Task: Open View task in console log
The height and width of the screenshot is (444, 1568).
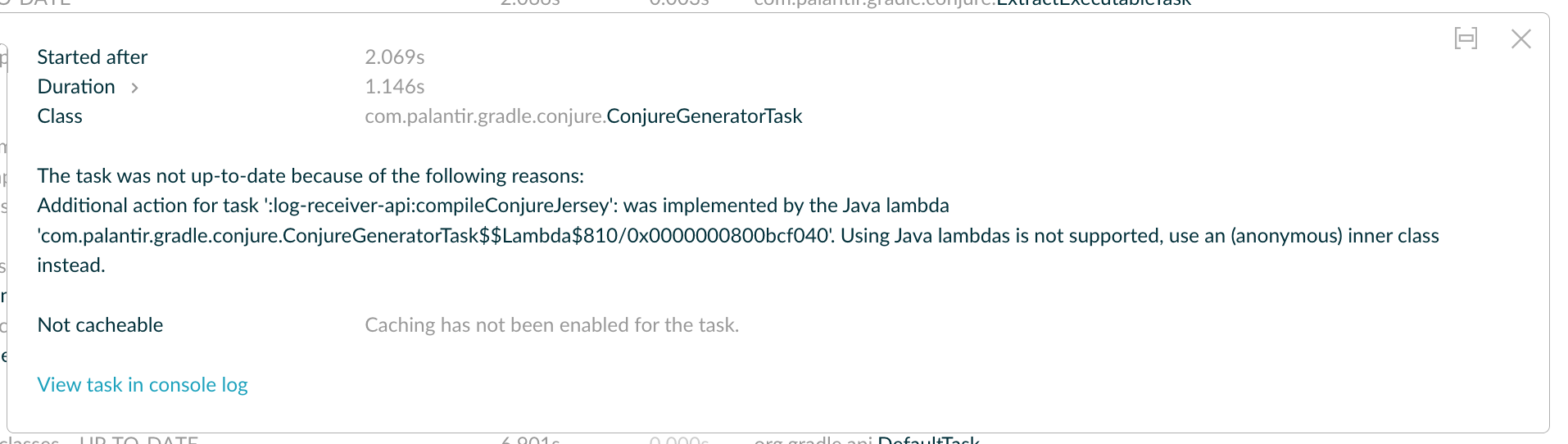Action: click(x=143, y=385)
